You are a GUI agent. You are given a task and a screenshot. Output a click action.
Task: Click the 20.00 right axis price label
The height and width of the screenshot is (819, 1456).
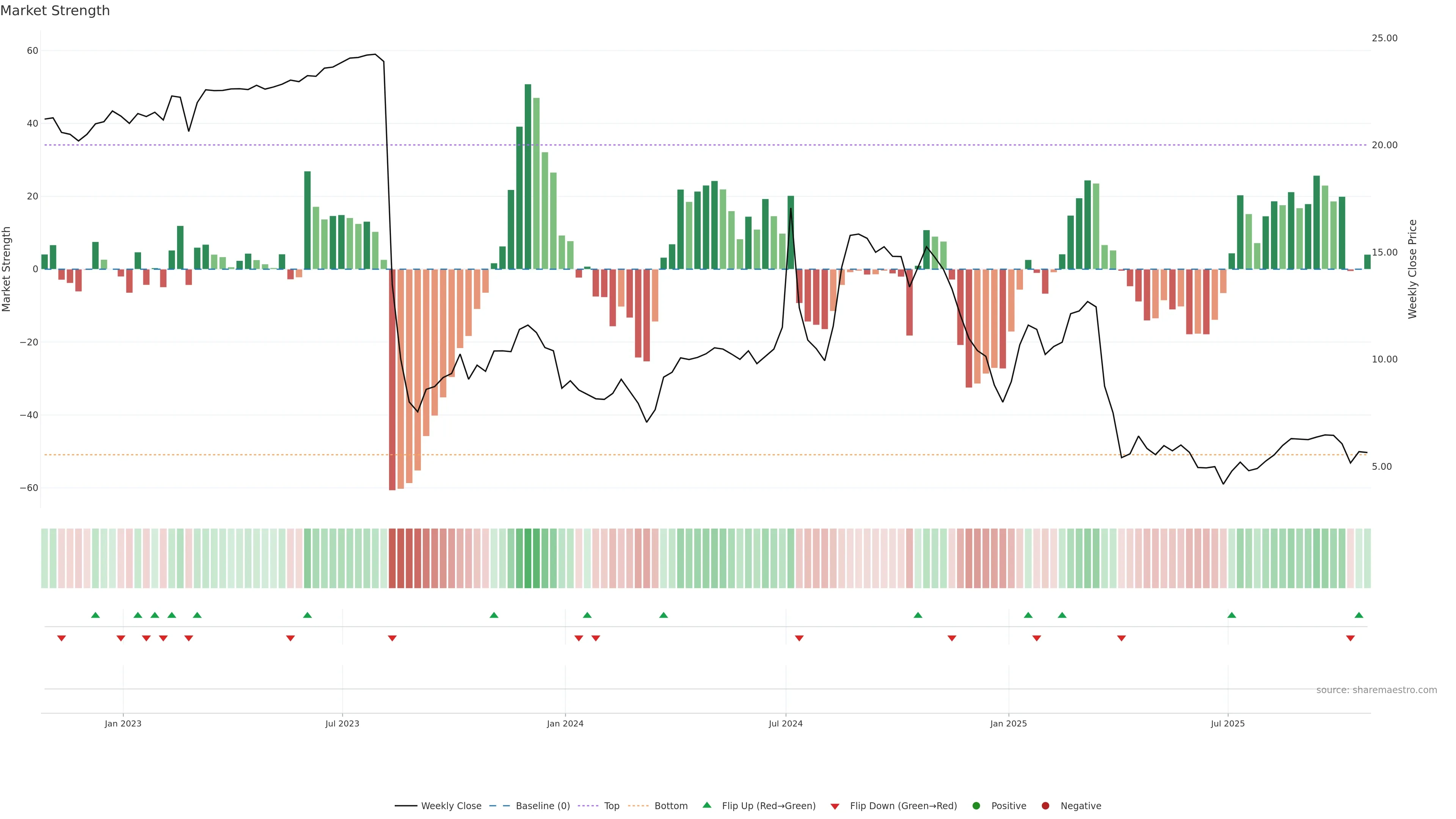[1384, 145]
